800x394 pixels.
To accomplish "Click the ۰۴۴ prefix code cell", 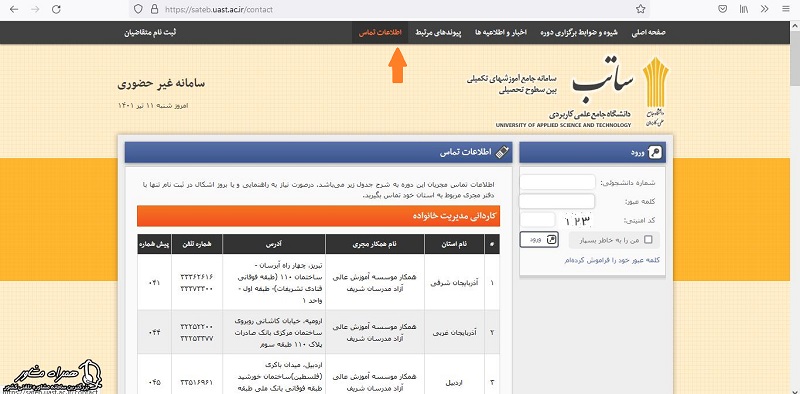I will [x=154, y=332].
